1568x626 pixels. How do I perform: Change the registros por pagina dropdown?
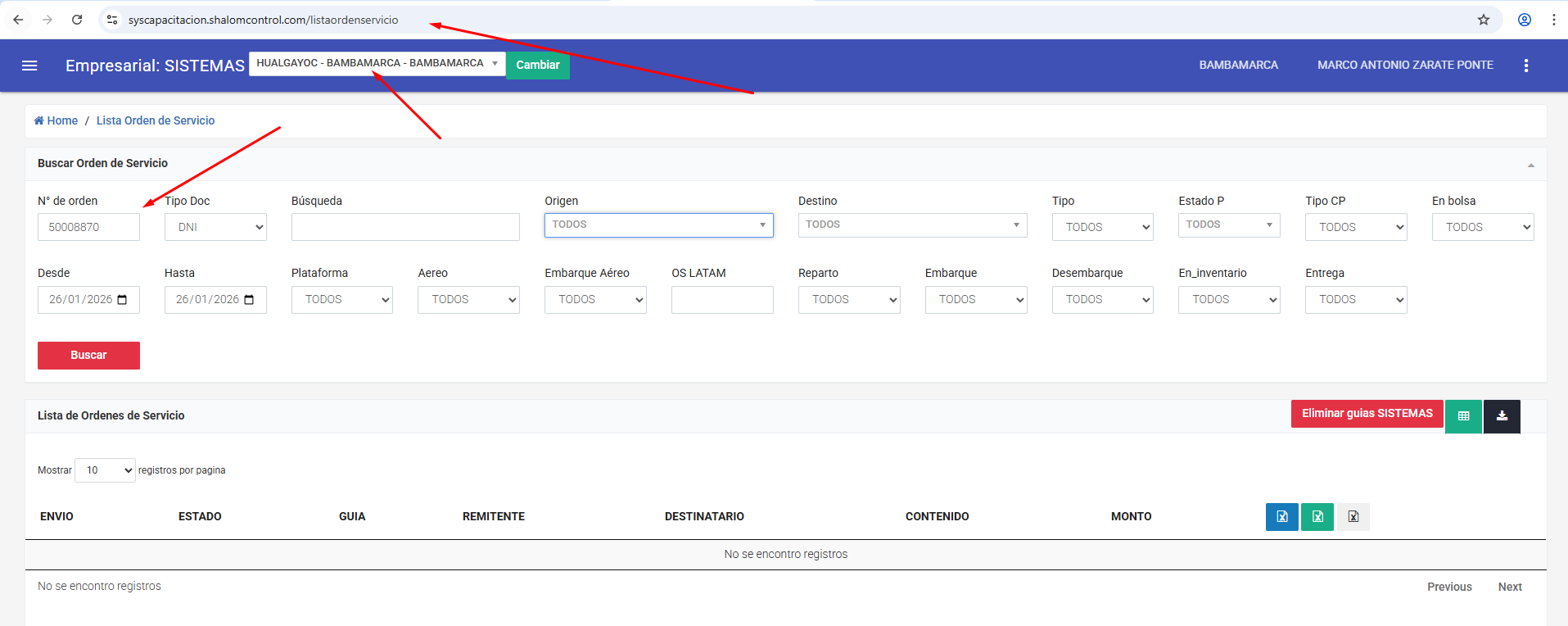pos(105,470)
